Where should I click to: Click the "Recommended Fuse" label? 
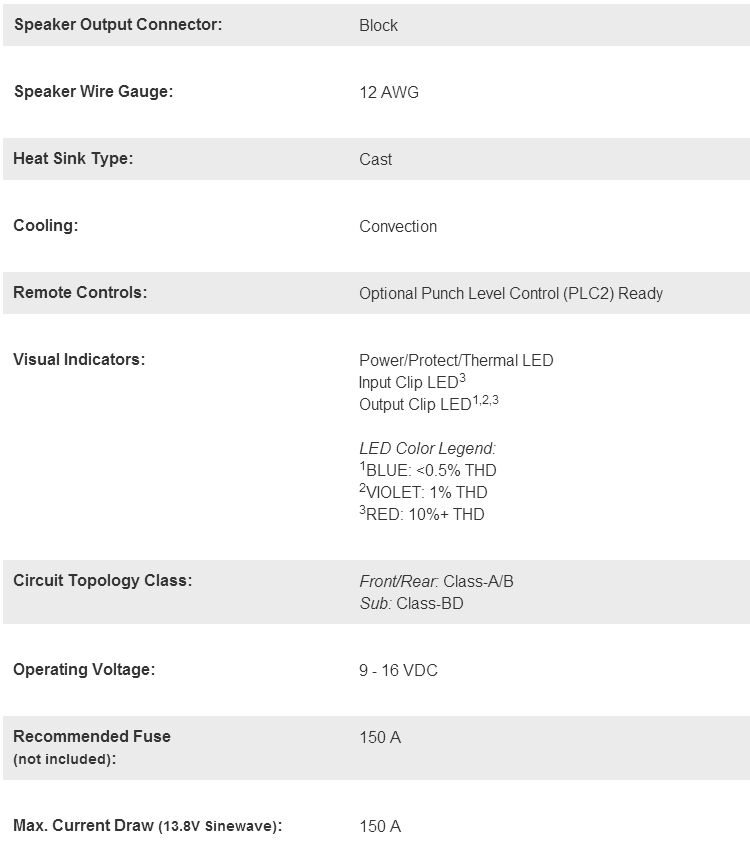click(92, 737)
